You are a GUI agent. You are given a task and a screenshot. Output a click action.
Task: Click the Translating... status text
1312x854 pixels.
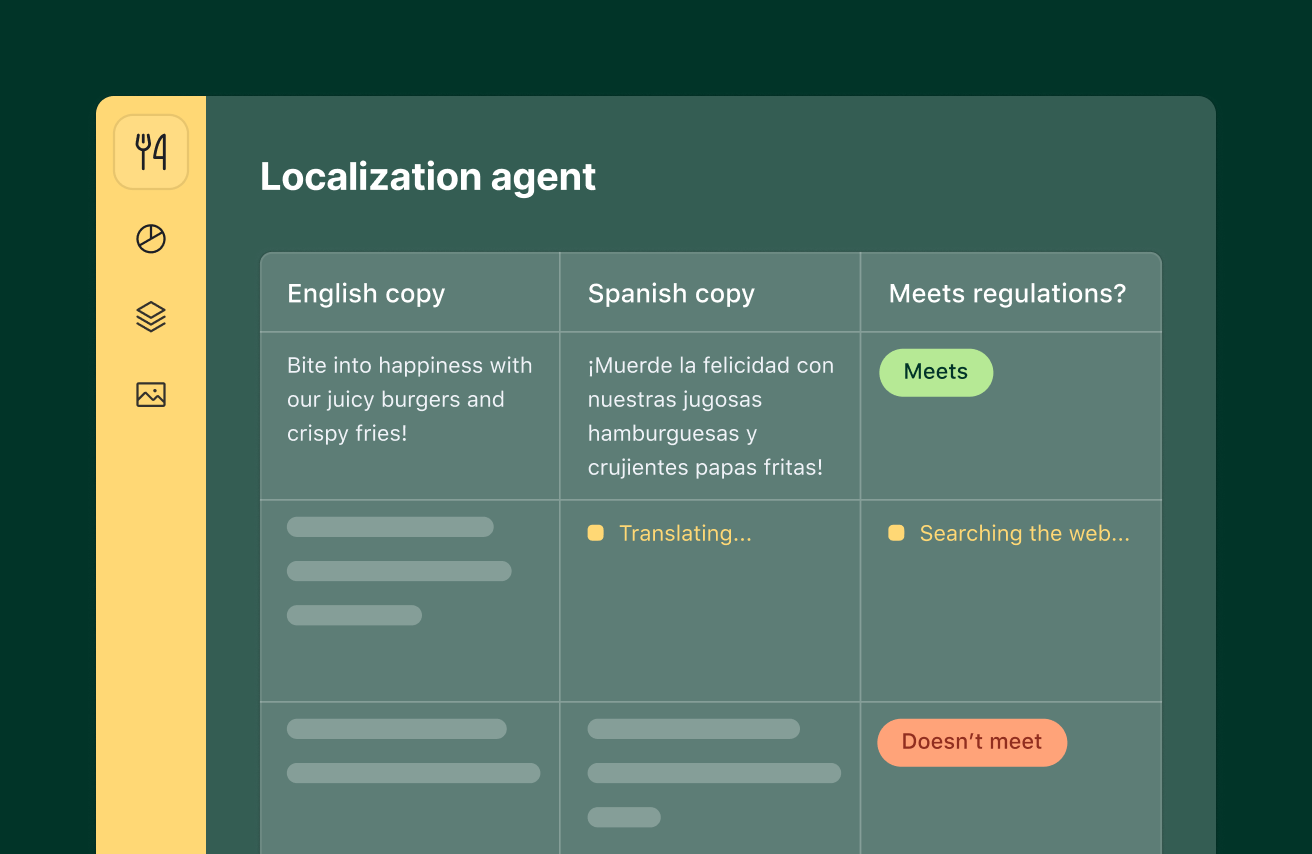pos(686,533)
